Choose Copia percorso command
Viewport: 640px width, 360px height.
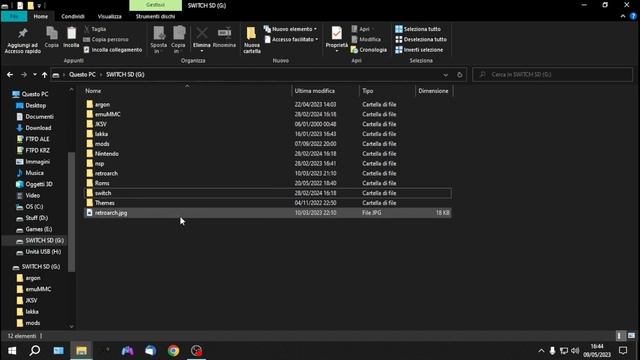click(x=106, y=39)
